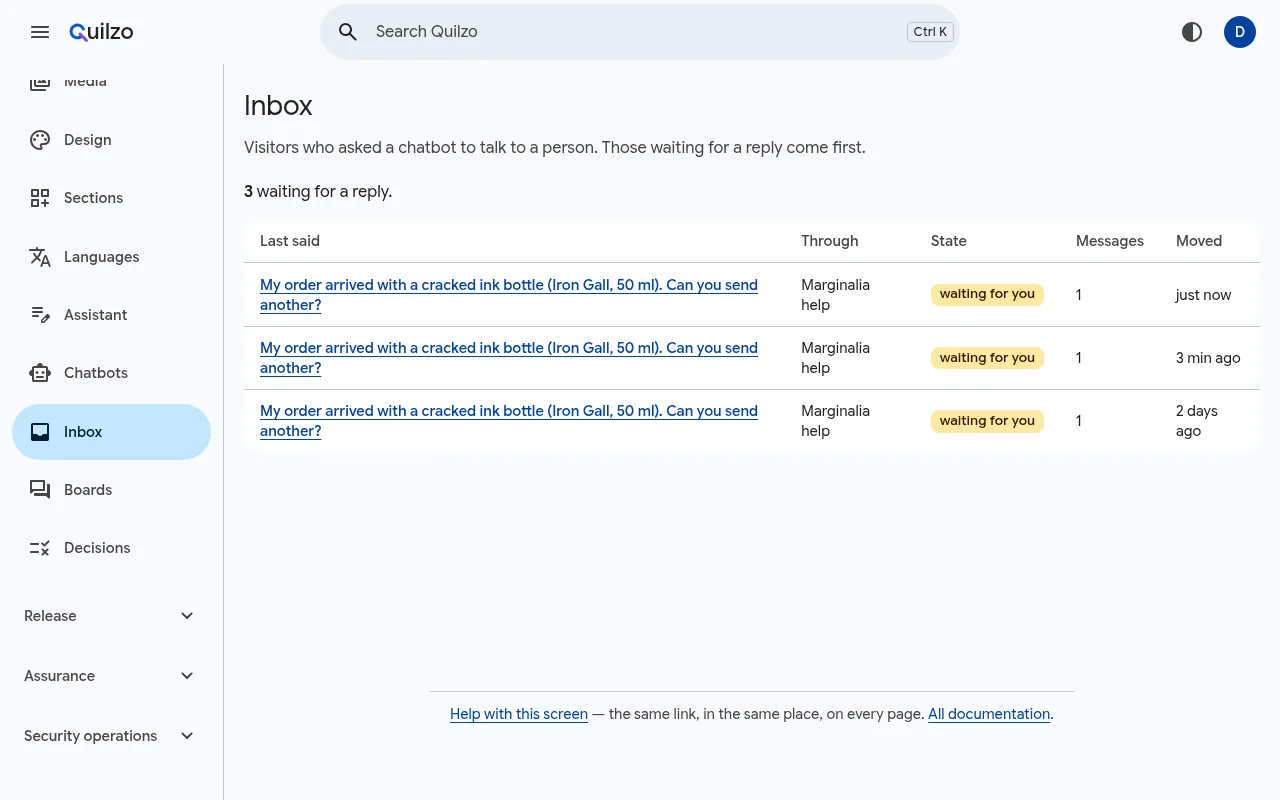Click the Last said column header
The width and height of the screenshot is (1280, 800).
pyautogui.click(x=290, y=241)
